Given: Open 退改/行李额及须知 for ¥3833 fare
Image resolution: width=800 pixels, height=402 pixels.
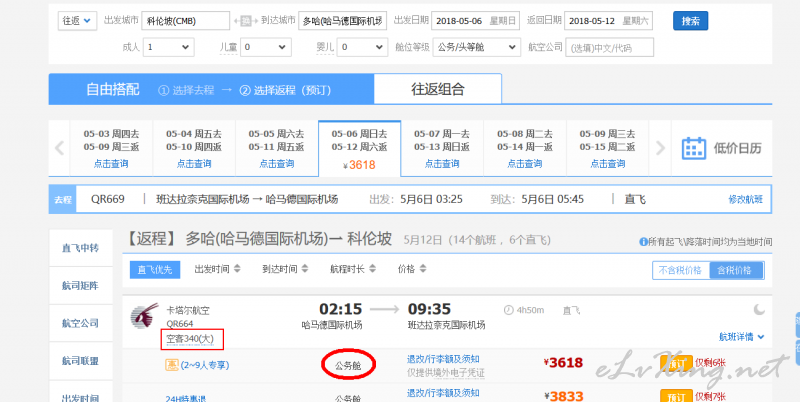Looking at the screenshot, I should (443, 392).
